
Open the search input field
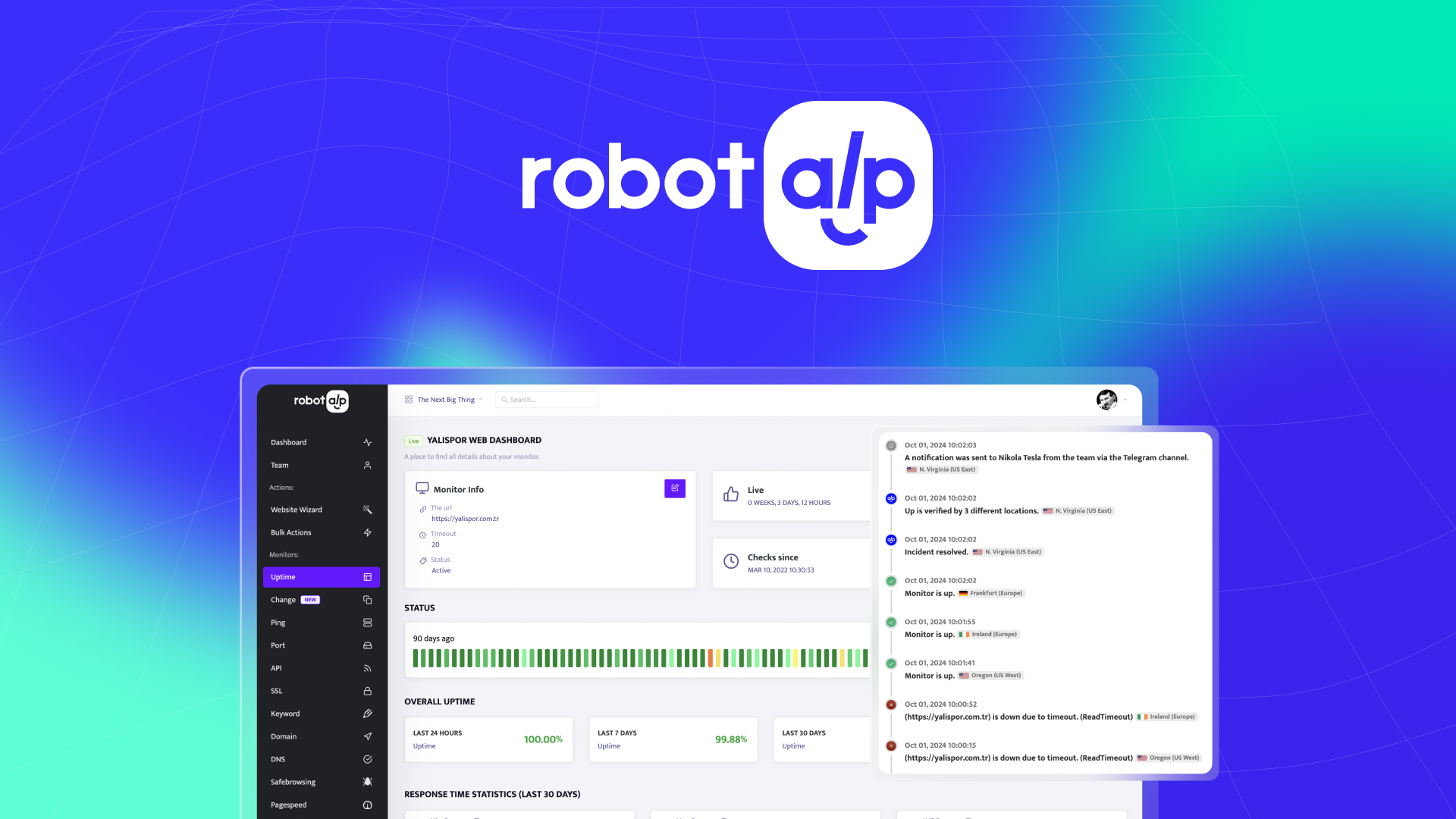coord(545,399)
